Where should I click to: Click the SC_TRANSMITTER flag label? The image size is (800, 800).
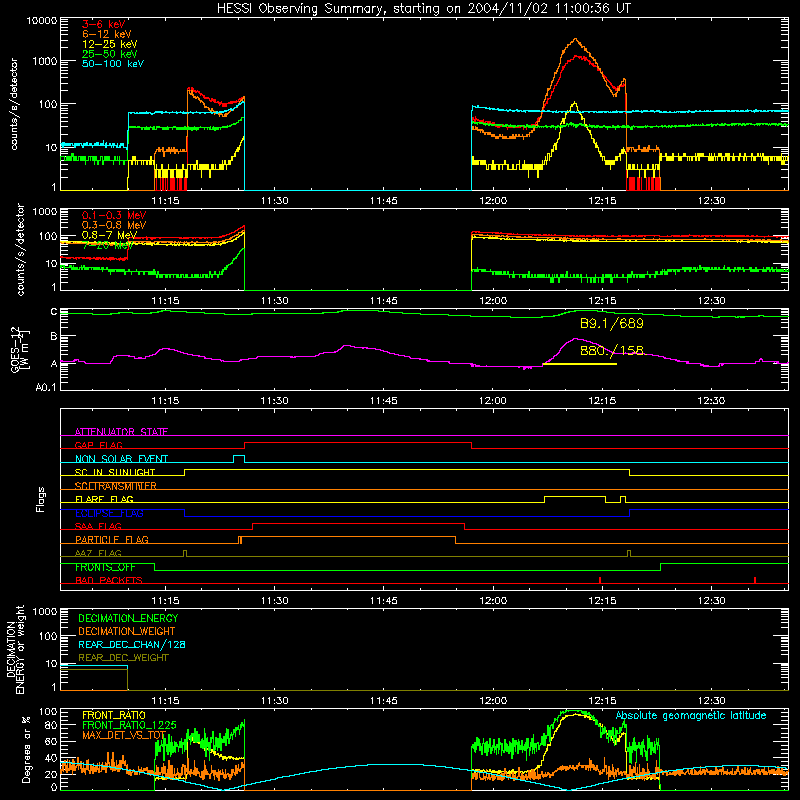[x=116, y=486]
